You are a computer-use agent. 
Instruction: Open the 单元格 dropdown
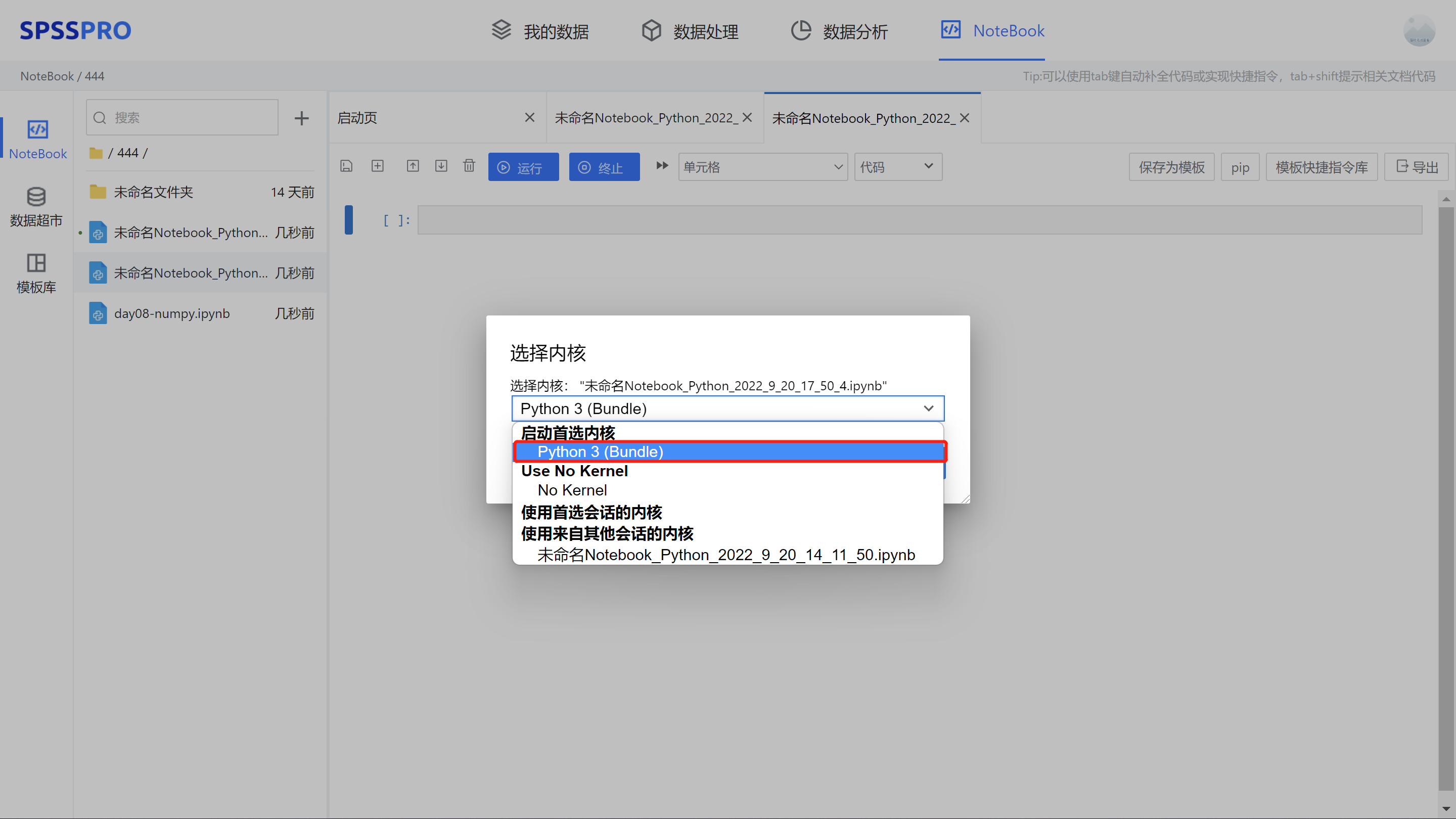point(762,167)
